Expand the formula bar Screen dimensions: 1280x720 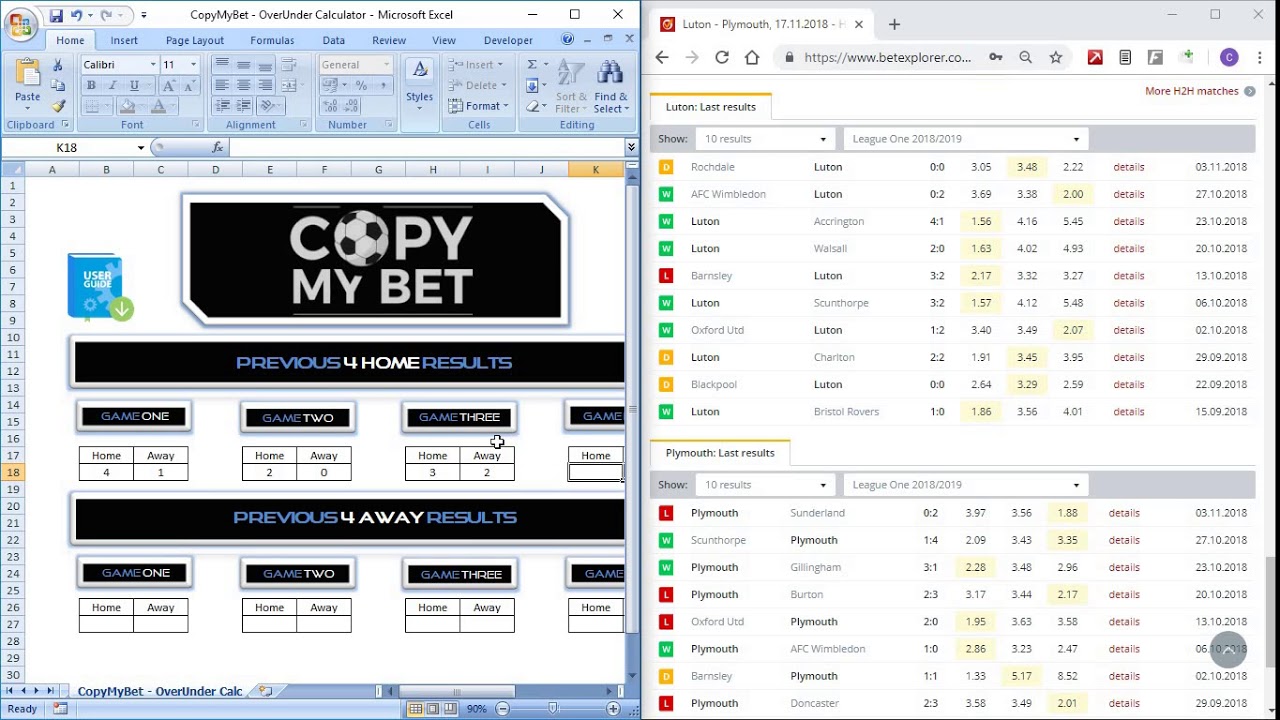[631, 147]
